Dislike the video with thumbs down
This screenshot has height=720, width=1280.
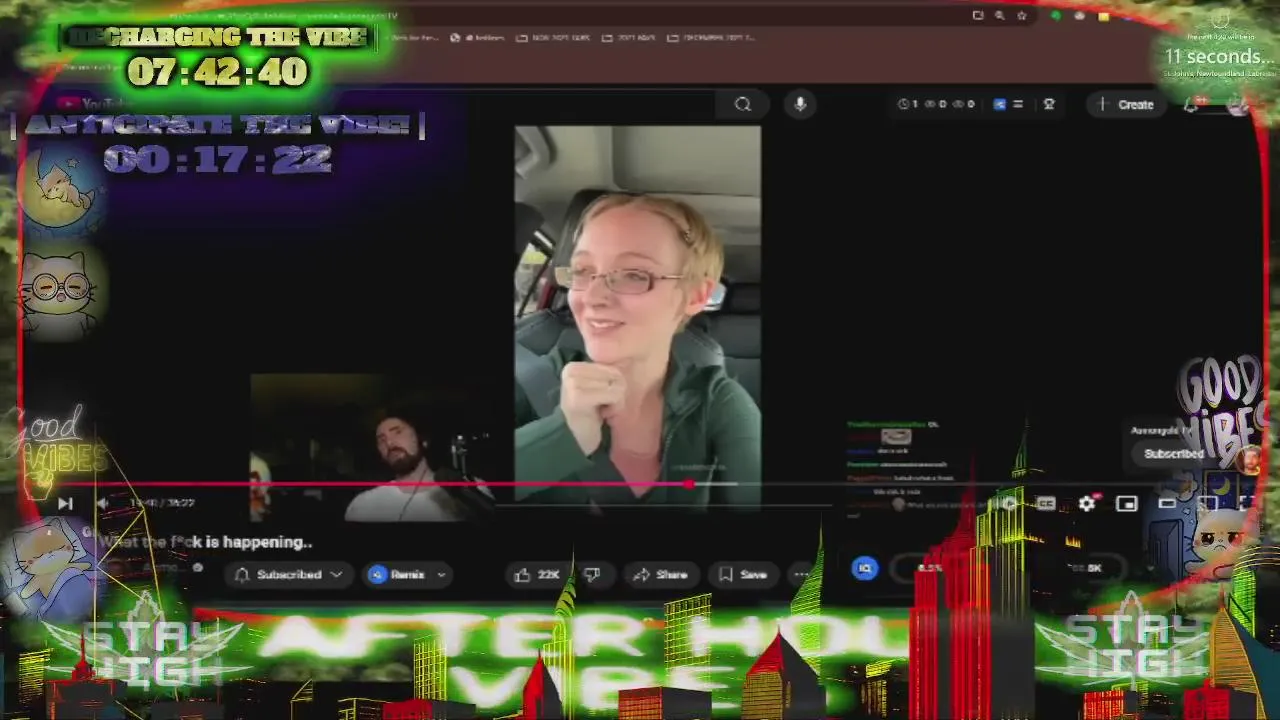tap(591, 574)
